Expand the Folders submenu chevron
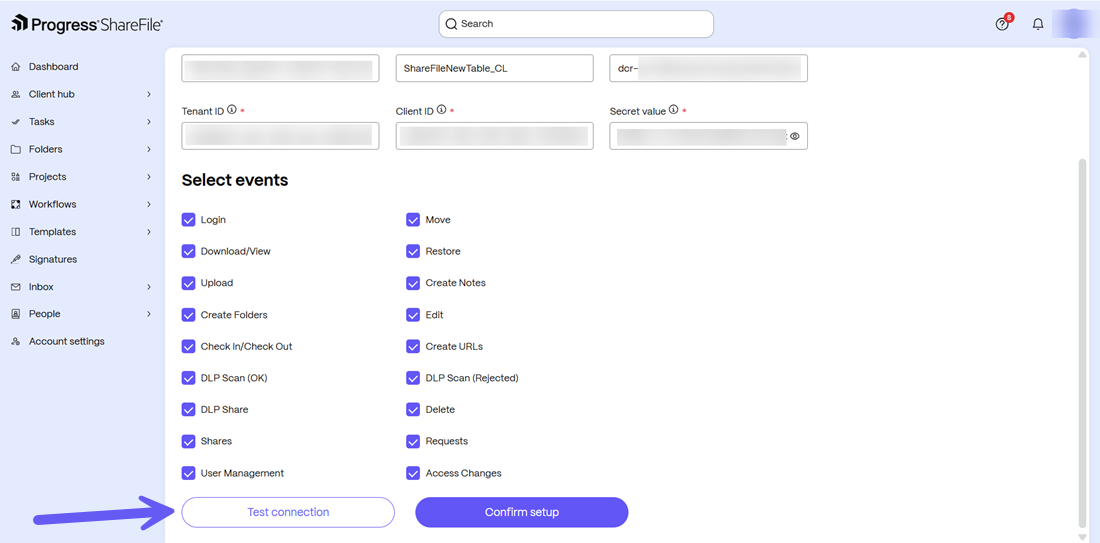1100x543 pixels. (x=149, y=149)
